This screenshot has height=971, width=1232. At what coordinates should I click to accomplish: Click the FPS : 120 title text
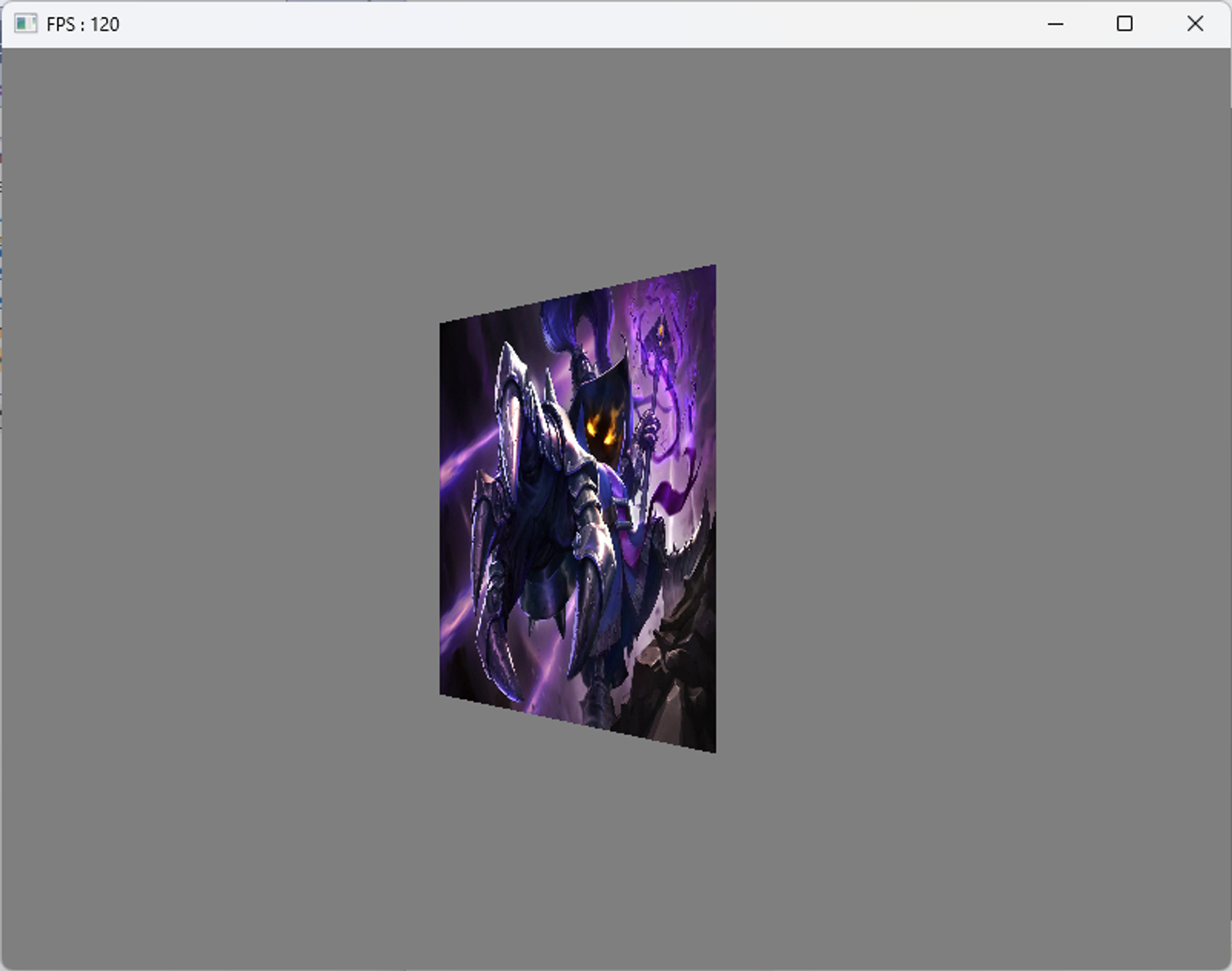pos(83,25)
